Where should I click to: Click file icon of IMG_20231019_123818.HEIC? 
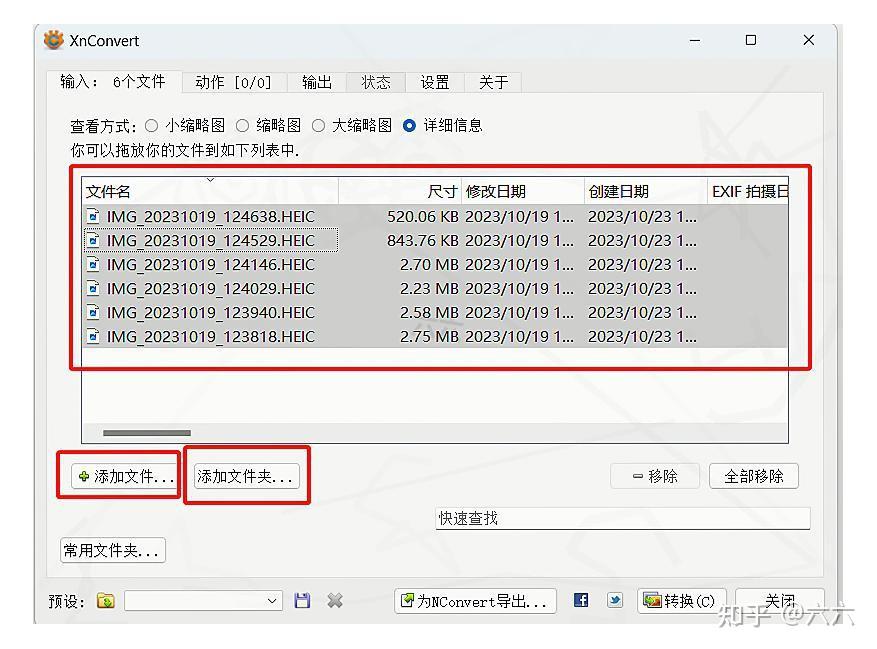[93, 336]
